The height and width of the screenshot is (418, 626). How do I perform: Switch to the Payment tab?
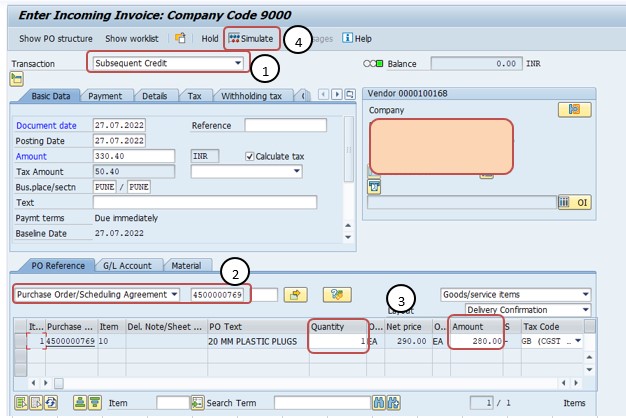click(x=105, y=96)
